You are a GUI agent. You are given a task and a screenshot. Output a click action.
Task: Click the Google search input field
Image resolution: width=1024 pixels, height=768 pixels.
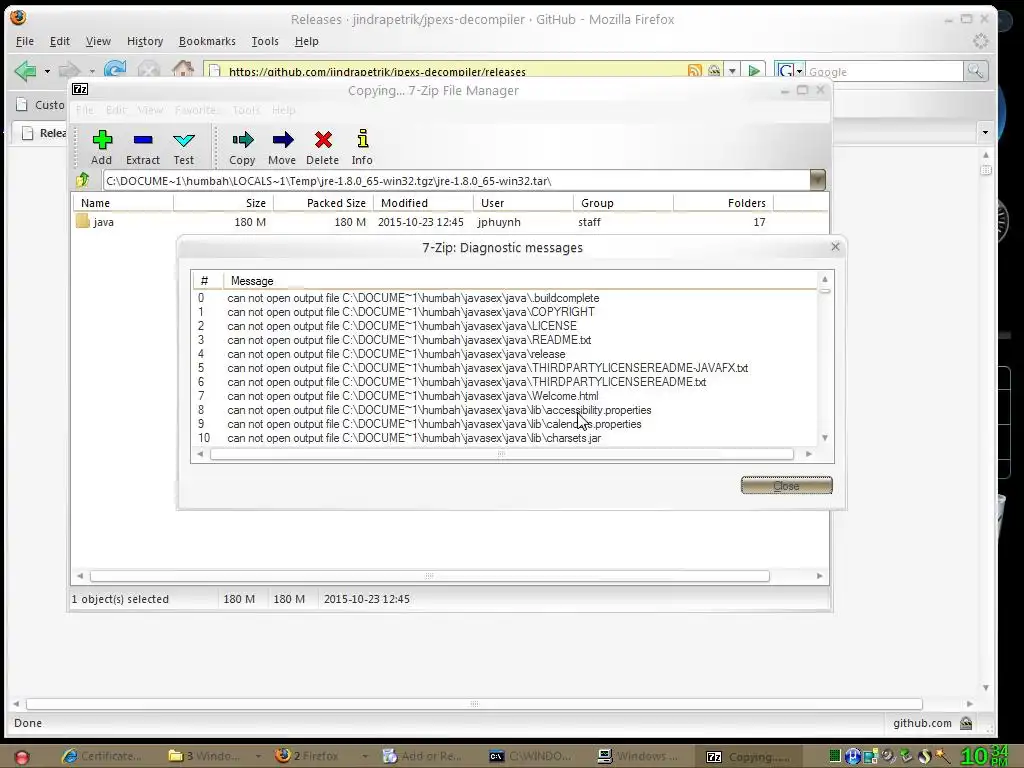click(x=884, y=71)
